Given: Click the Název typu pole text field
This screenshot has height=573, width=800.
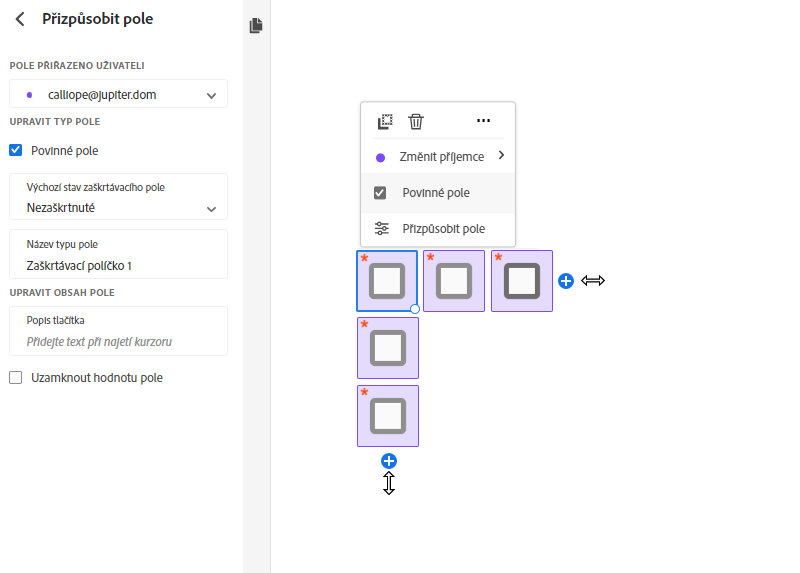Looking at the screenshot, I should coord(119,266).
